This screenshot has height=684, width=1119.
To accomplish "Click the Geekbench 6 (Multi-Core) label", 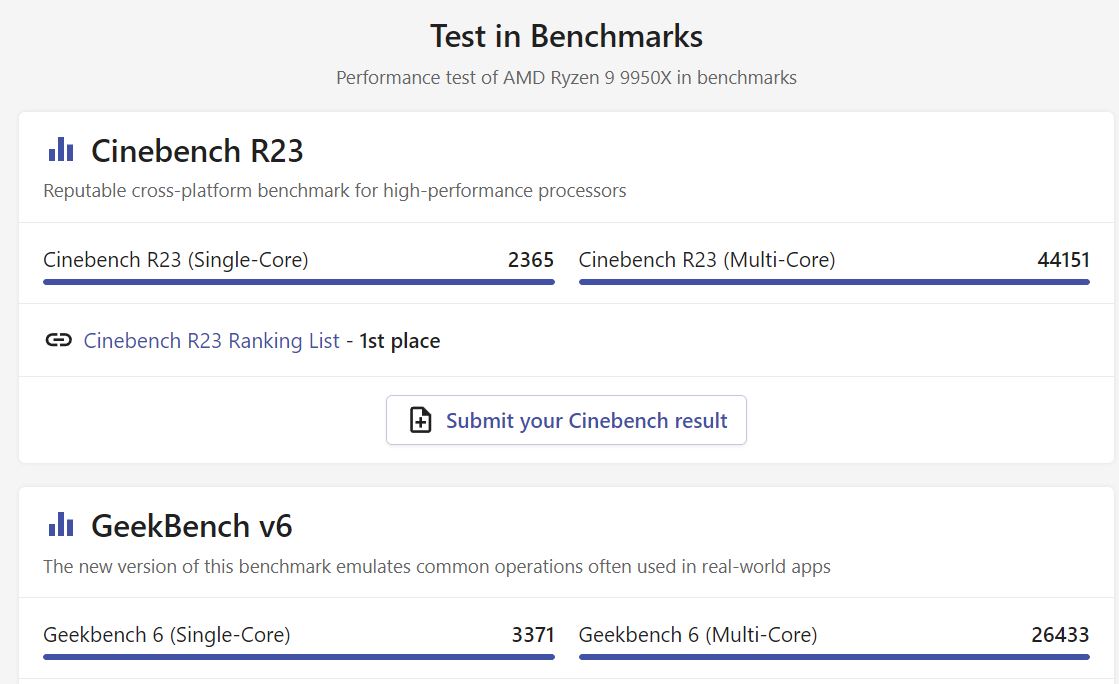I will point(698,635).
